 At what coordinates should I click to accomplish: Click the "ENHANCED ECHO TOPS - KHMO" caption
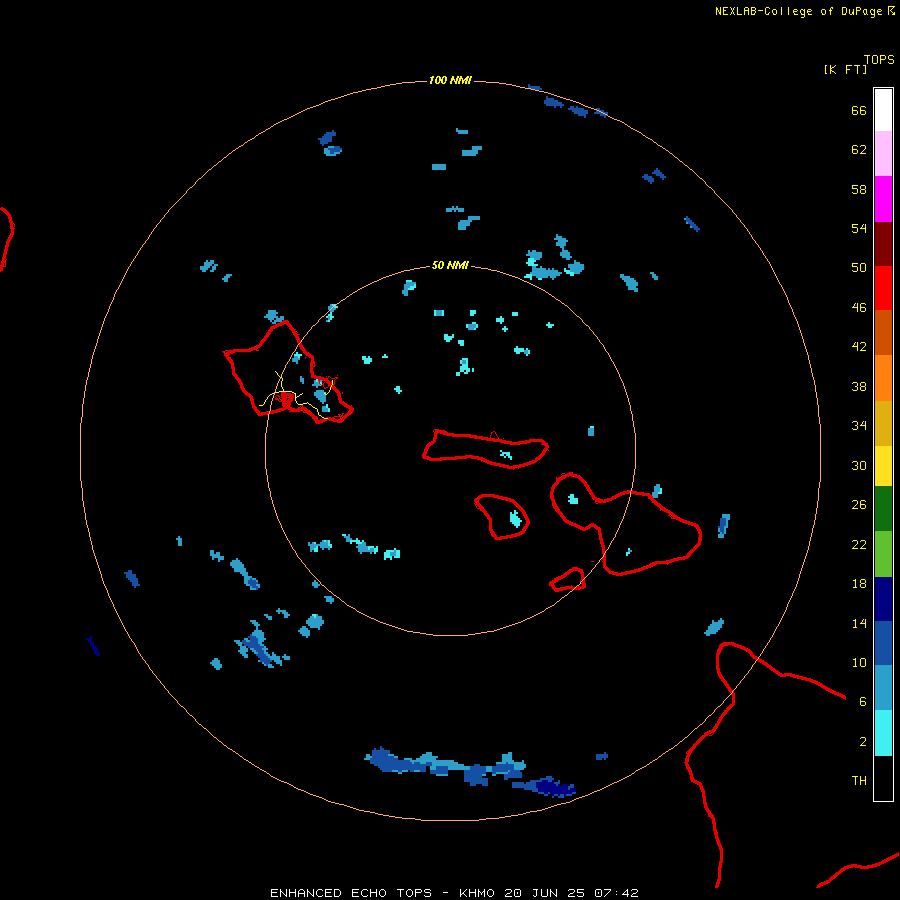pos(382,893)
